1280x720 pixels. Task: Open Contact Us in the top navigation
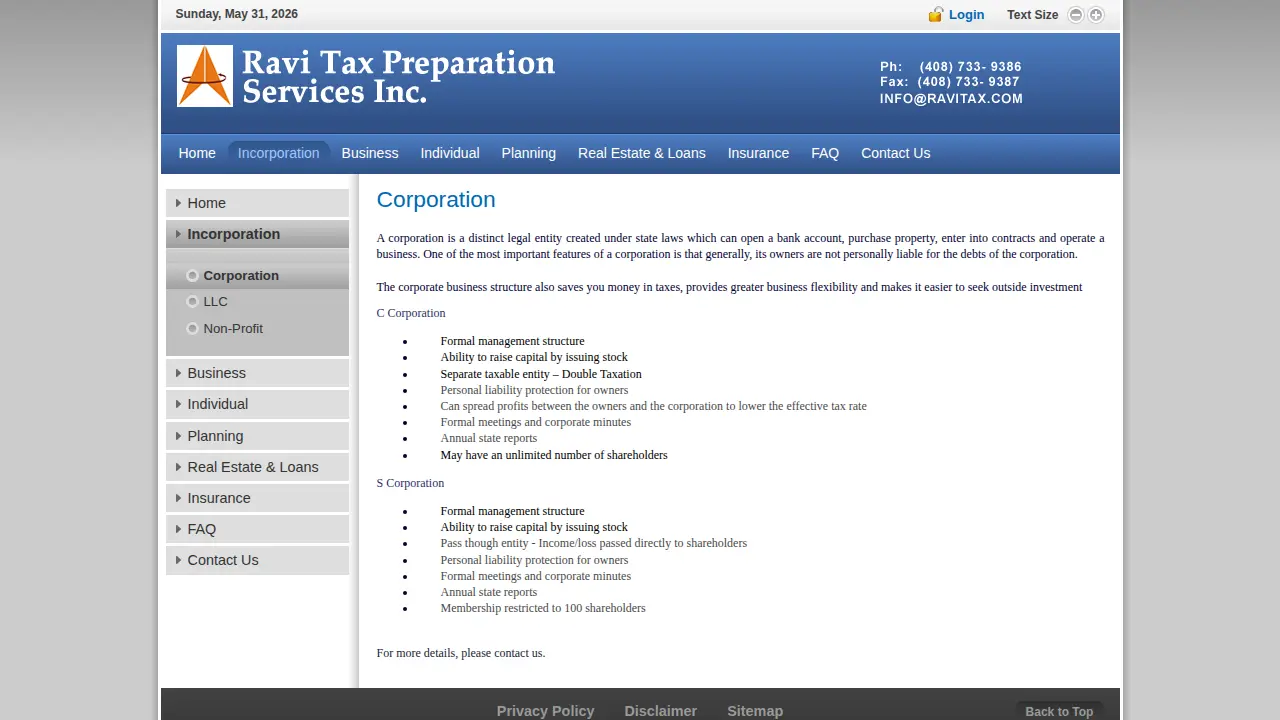pos(896,153)
